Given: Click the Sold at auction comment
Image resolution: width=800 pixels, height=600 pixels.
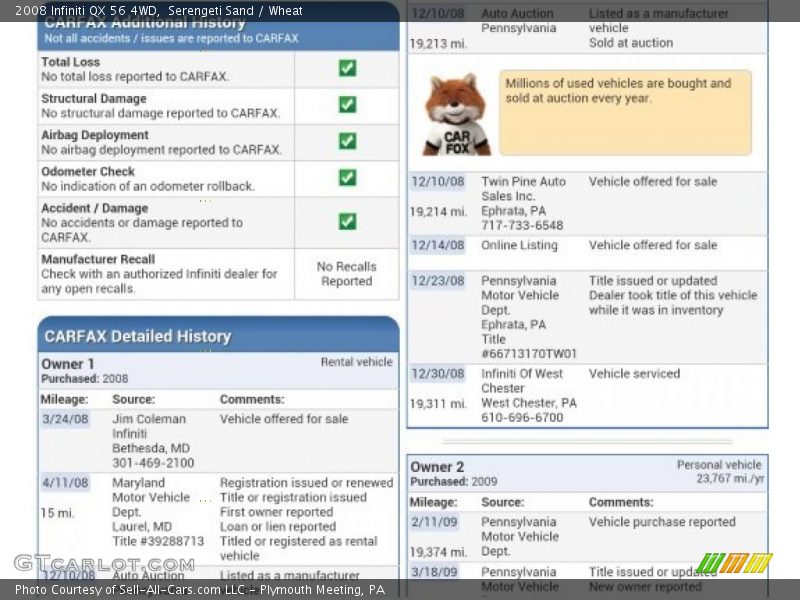Looking at the screenshot, I should tap(631, 43).
